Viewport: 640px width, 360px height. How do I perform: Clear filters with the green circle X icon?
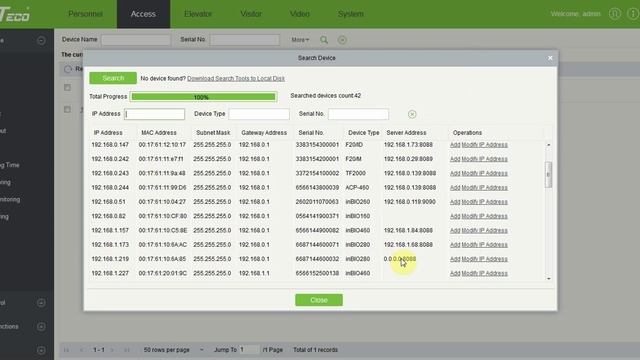(x=412, y=114)
